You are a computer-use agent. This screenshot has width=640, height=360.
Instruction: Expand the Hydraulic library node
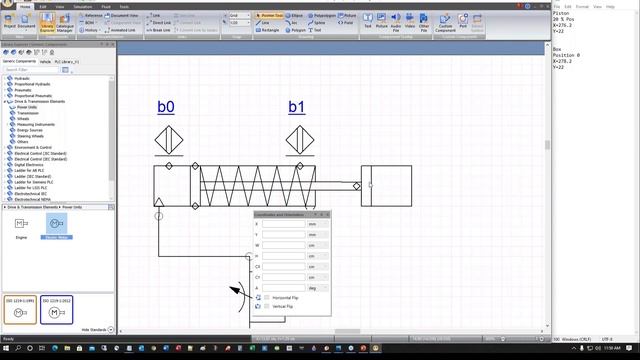point(5,78)
